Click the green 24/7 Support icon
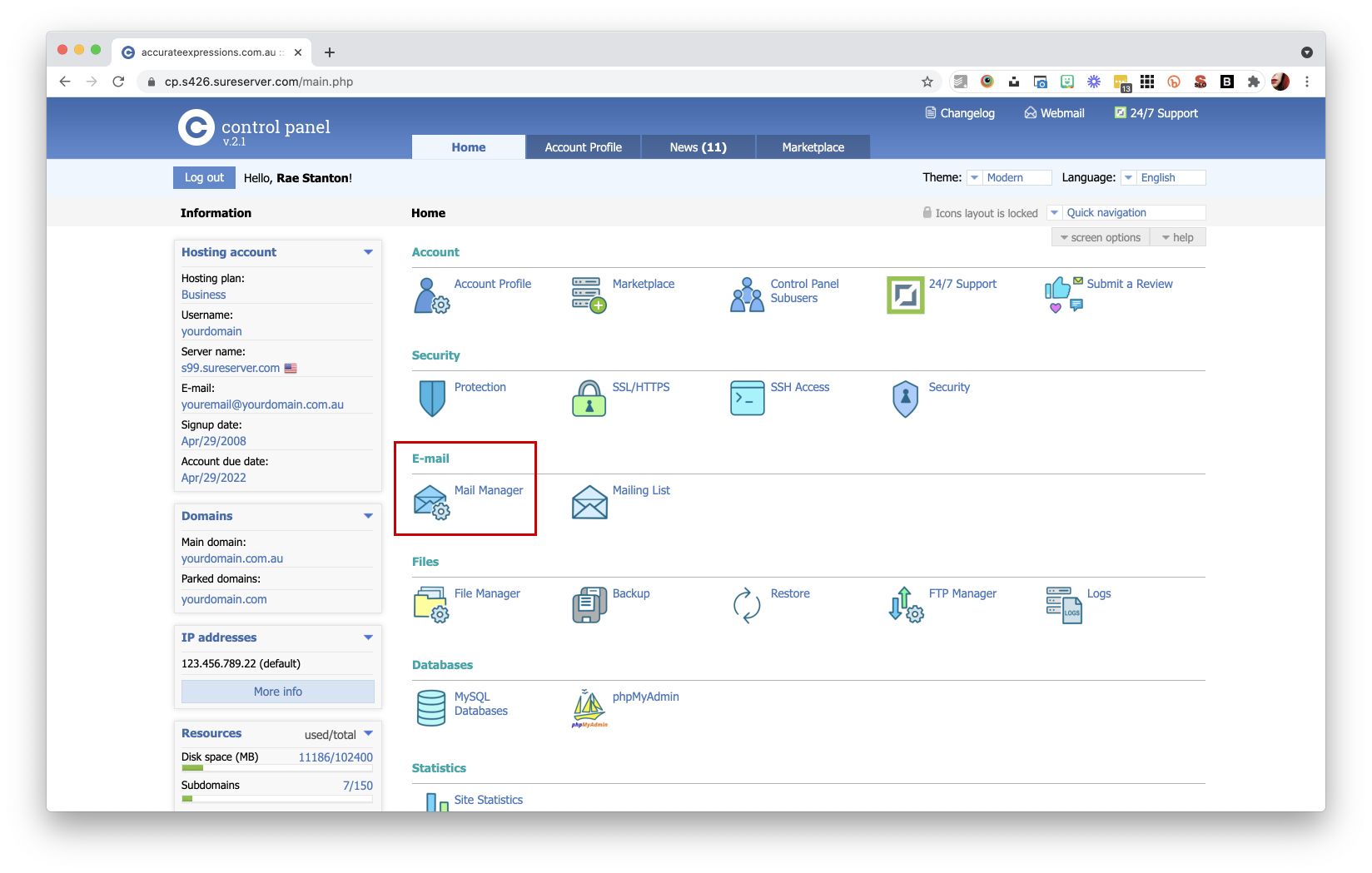 (x=906, y=295)
